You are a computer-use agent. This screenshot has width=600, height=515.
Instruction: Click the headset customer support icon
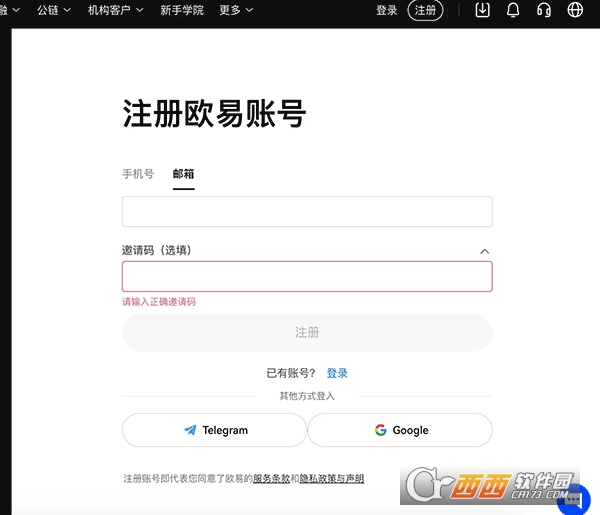tap(544, 10)
